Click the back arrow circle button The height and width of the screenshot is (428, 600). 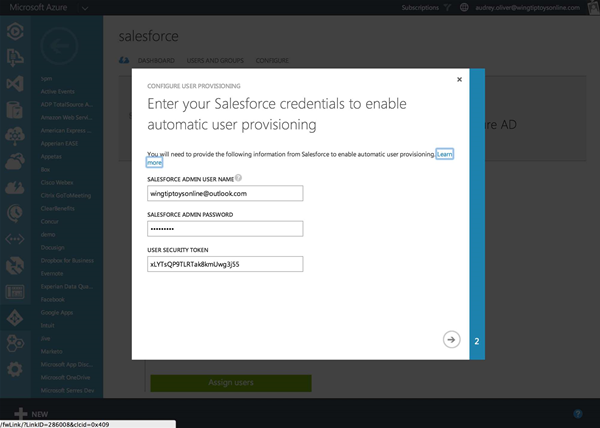pos(59,46)
